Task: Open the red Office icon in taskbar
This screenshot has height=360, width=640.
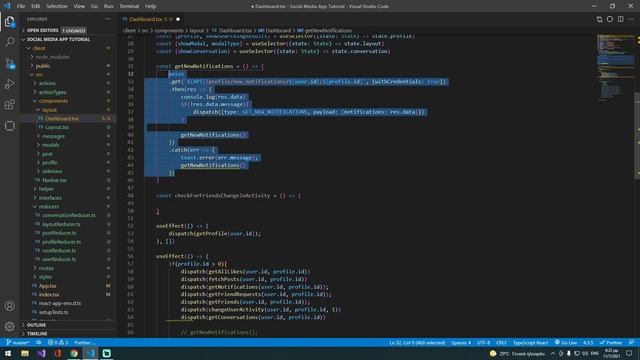Action: pos(58,353)
